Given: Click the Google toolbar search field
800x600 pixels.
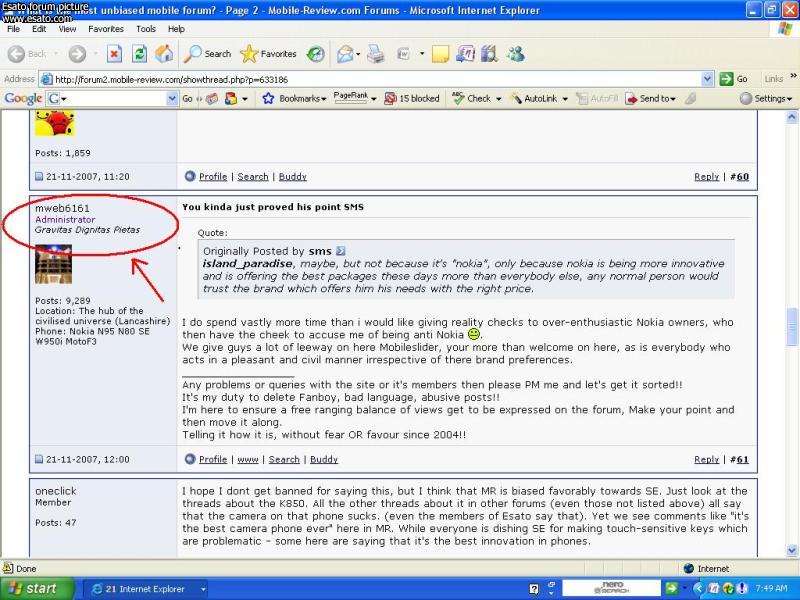Looking at the screenshot, I should 112,98.
